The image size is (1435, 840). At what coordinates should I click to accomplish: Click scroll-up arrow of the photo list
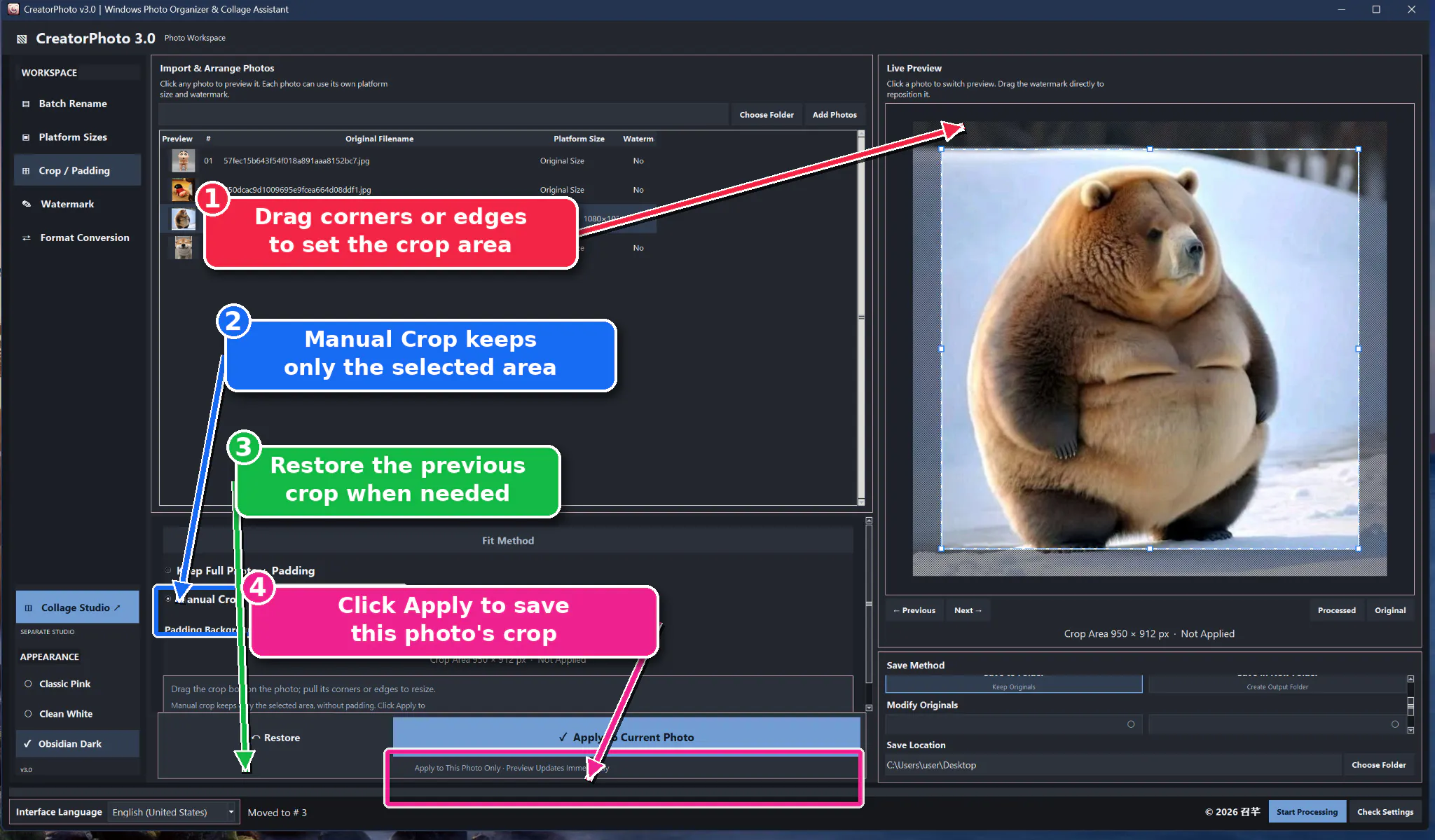[x=861, y=133]
